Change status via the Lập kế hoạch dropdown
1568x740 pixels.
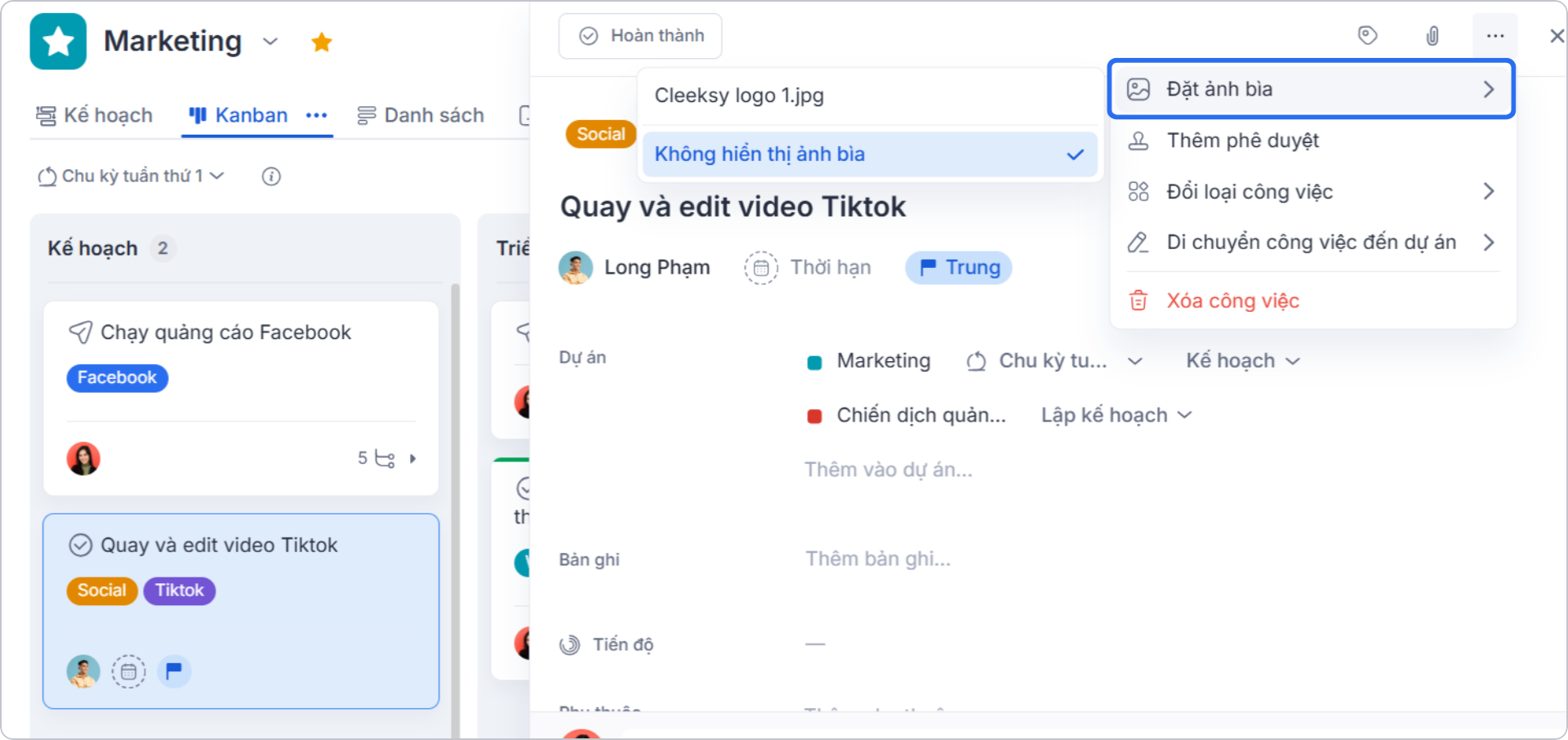pos(1116,414)
